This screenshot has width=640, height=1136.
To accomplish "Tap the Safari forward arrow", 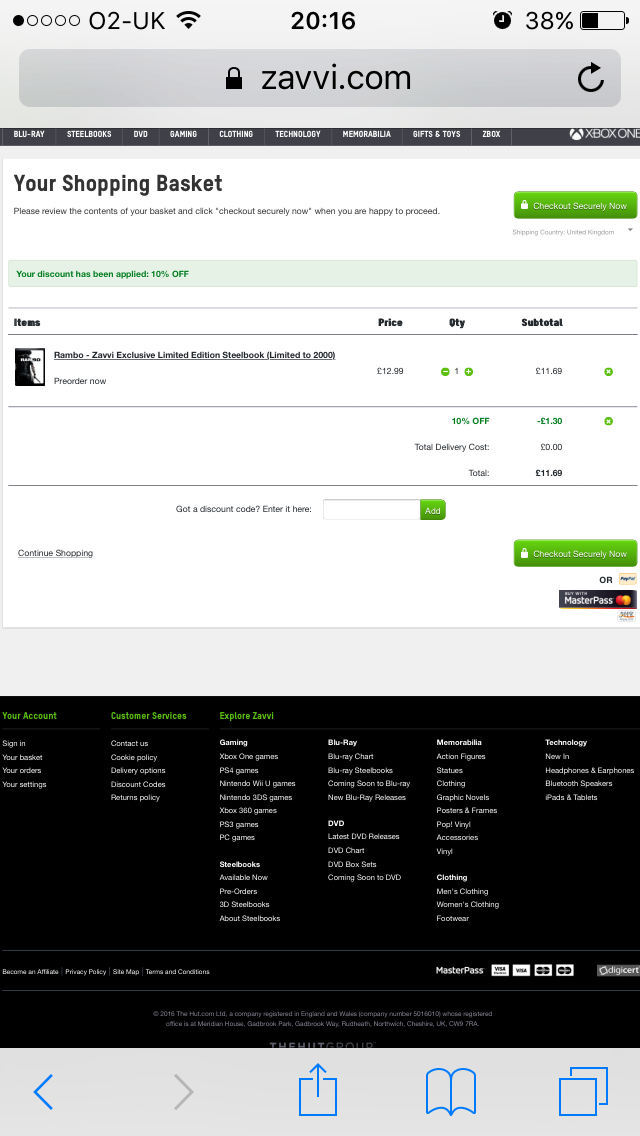I will [183, 1091].
